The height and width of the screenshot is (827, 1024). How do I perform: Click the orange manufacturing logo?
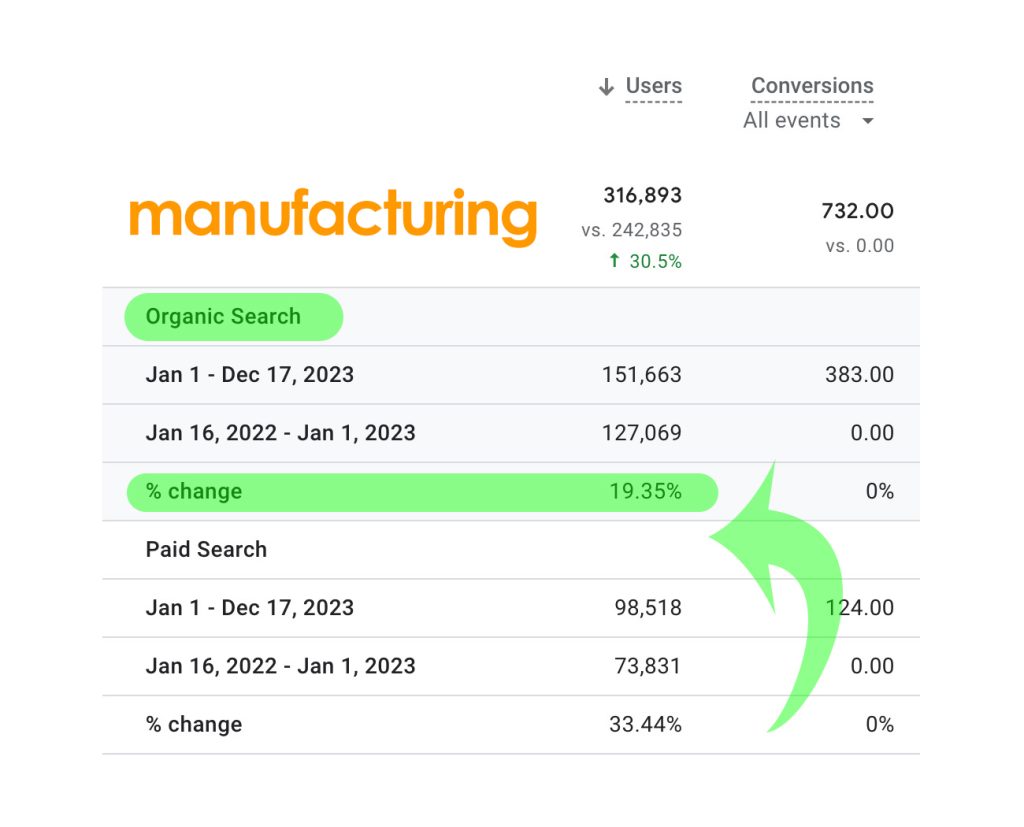pyautogui.click(x=333, y=217)
